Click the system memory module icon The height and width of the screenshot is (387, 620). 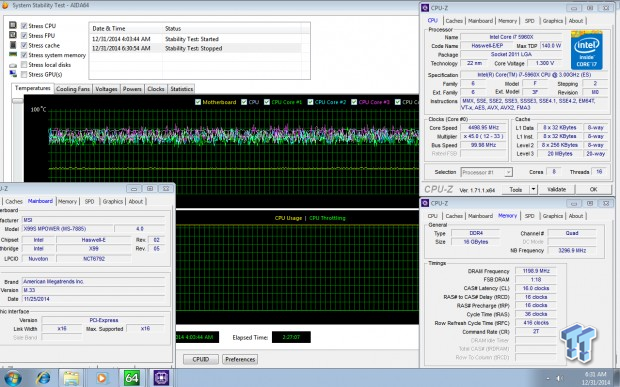tap(13, 55)
